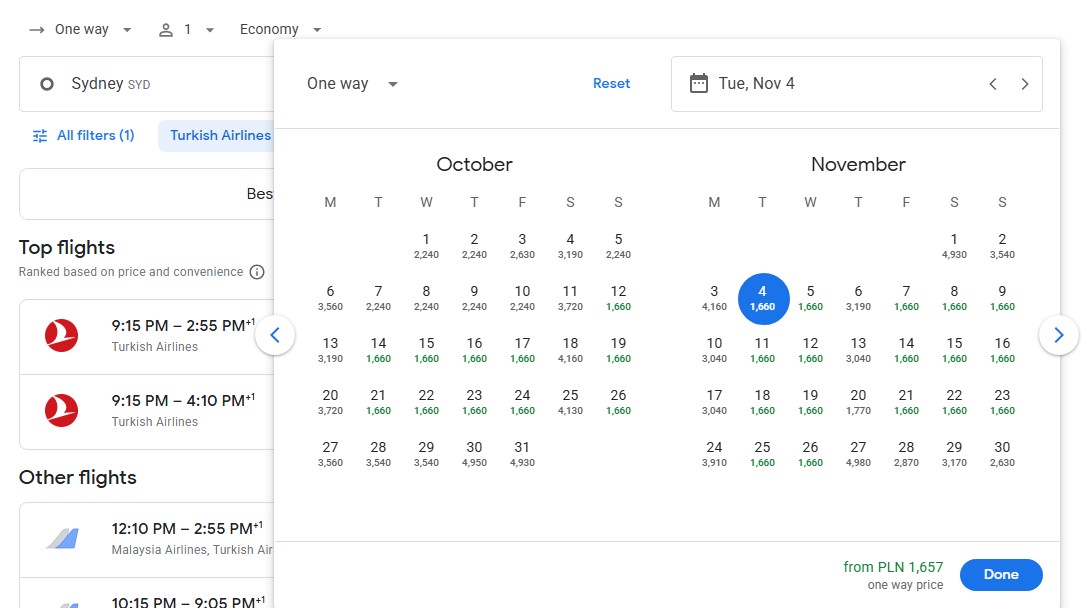This screenshot has width=1088, height=608.
Task: Open the info icon beside ranking text
Action: click(257, 272)
